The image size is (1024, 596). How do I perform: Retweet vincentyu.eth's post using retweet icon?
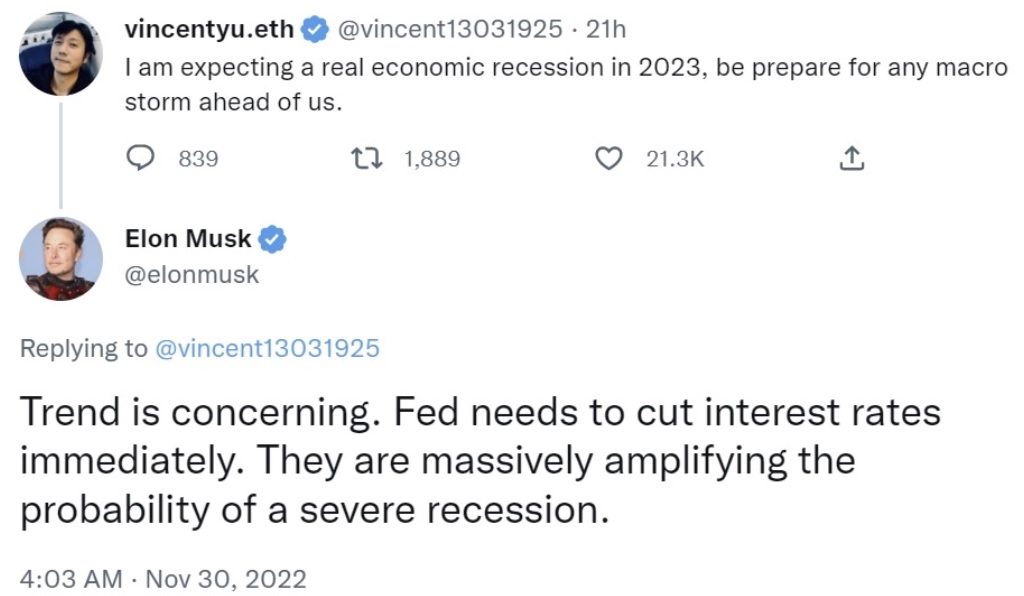pyautogui.click(x=366, y=158)
